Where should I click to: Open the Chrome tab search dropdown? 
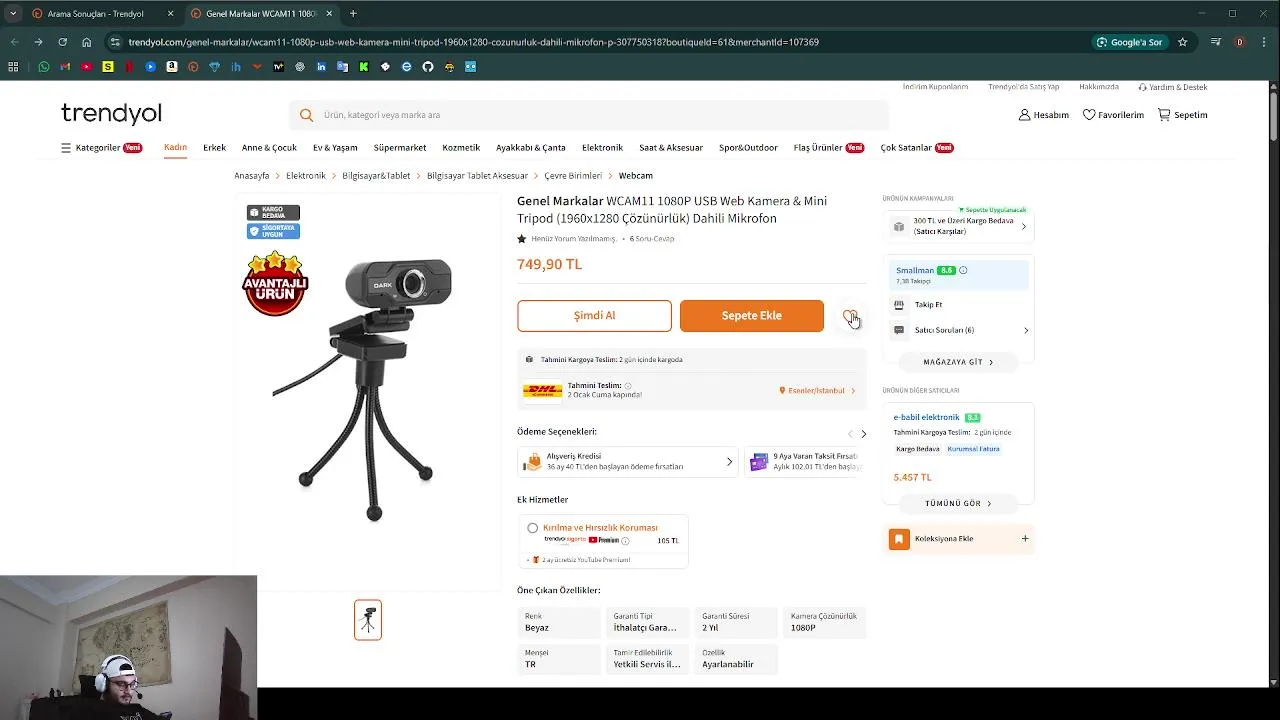click(13, 13)
